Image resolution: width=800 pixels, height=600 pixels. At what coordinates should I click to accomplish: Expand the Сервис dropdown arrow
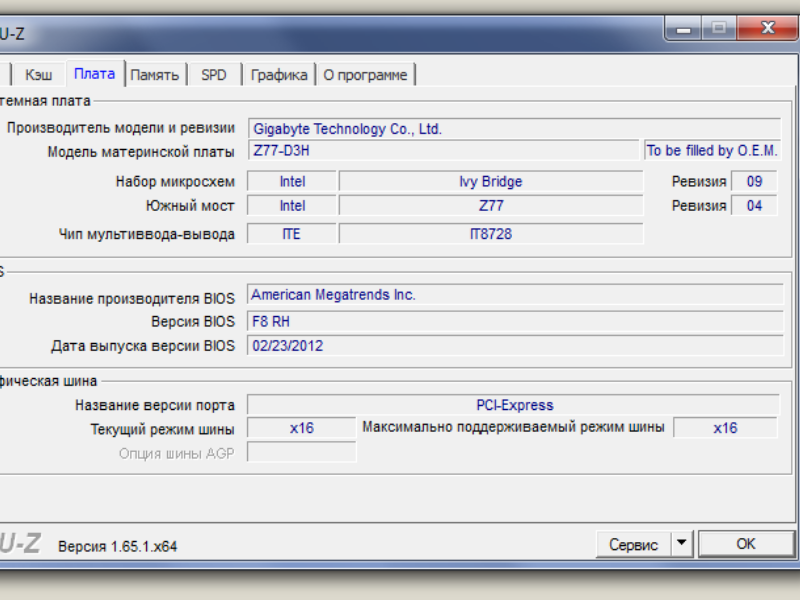click(x=681, y=543)
